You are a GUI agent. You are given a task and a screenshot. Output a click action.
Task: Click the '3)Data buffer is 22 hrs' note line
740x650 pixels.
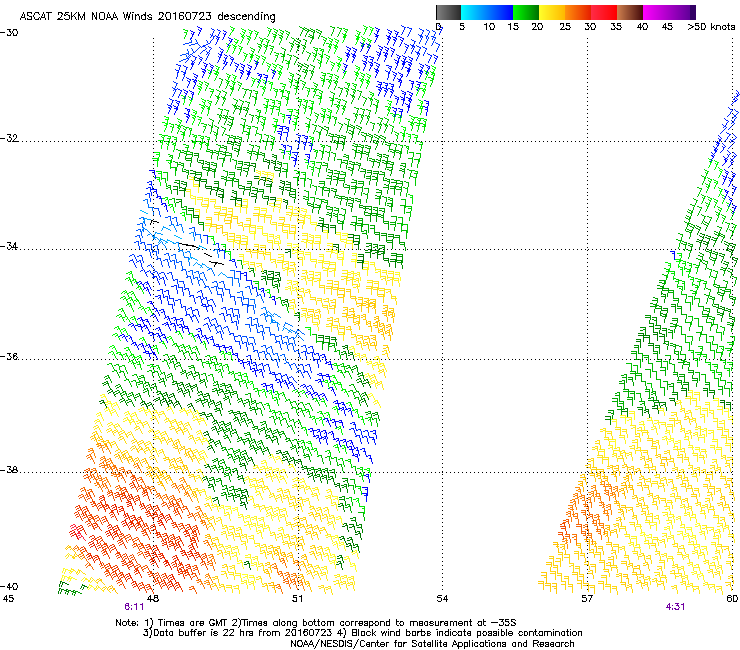tap(362, 633)
